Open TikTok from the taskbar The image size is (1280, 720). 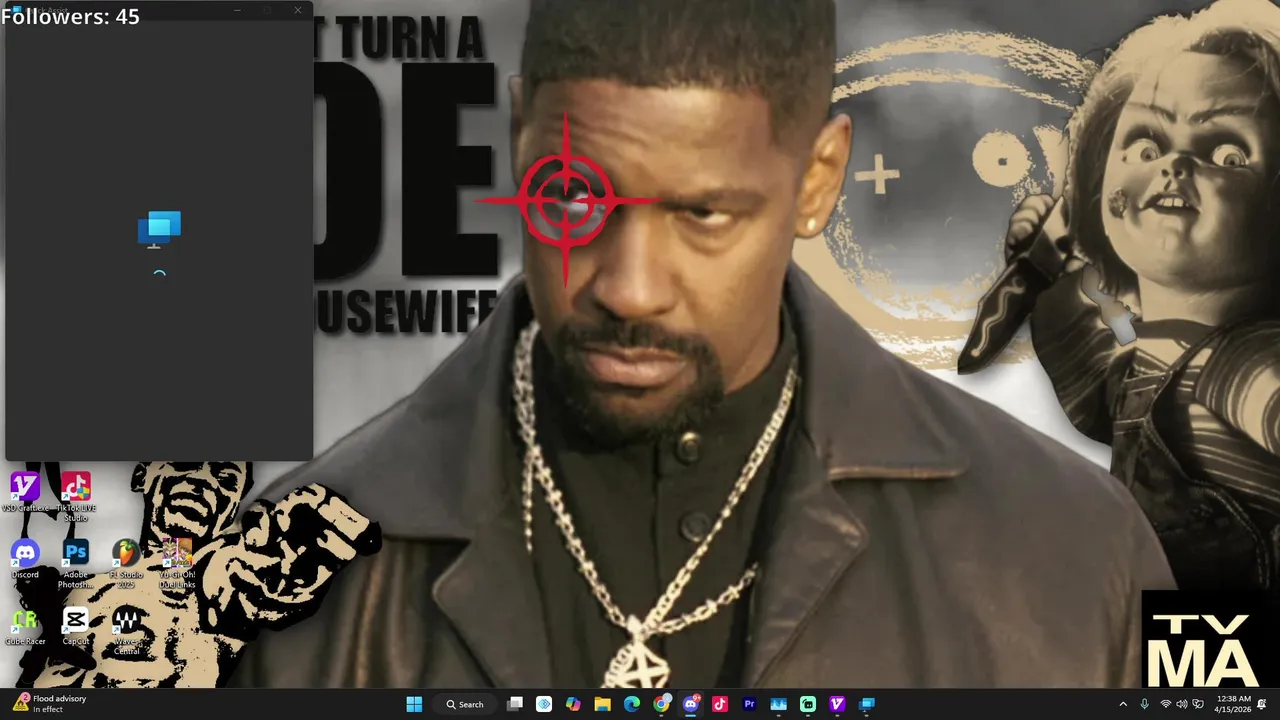[x=720, y=704]
